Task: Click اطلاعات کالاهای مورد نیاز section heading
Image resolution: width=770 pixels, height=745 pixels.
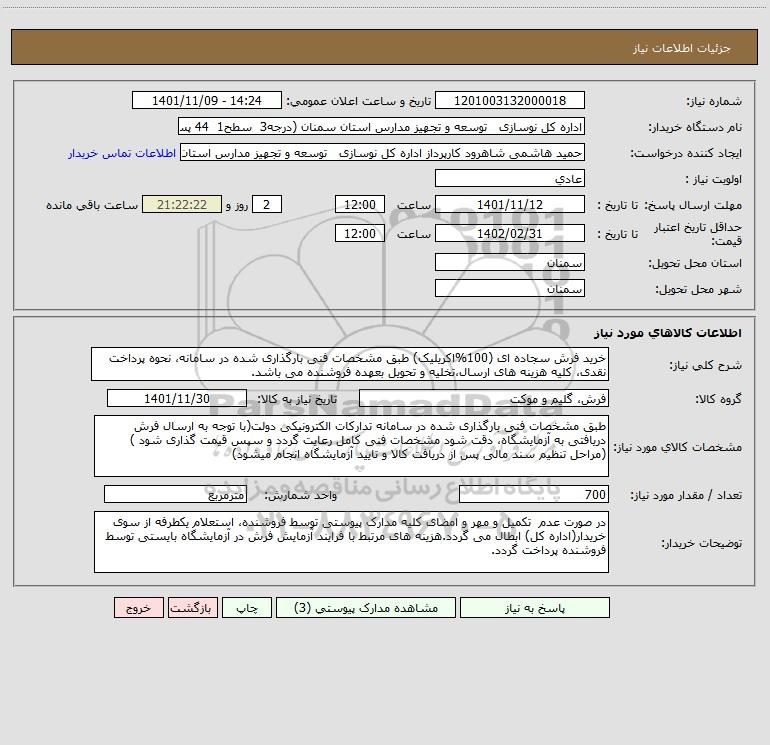Action: [668, 333]
